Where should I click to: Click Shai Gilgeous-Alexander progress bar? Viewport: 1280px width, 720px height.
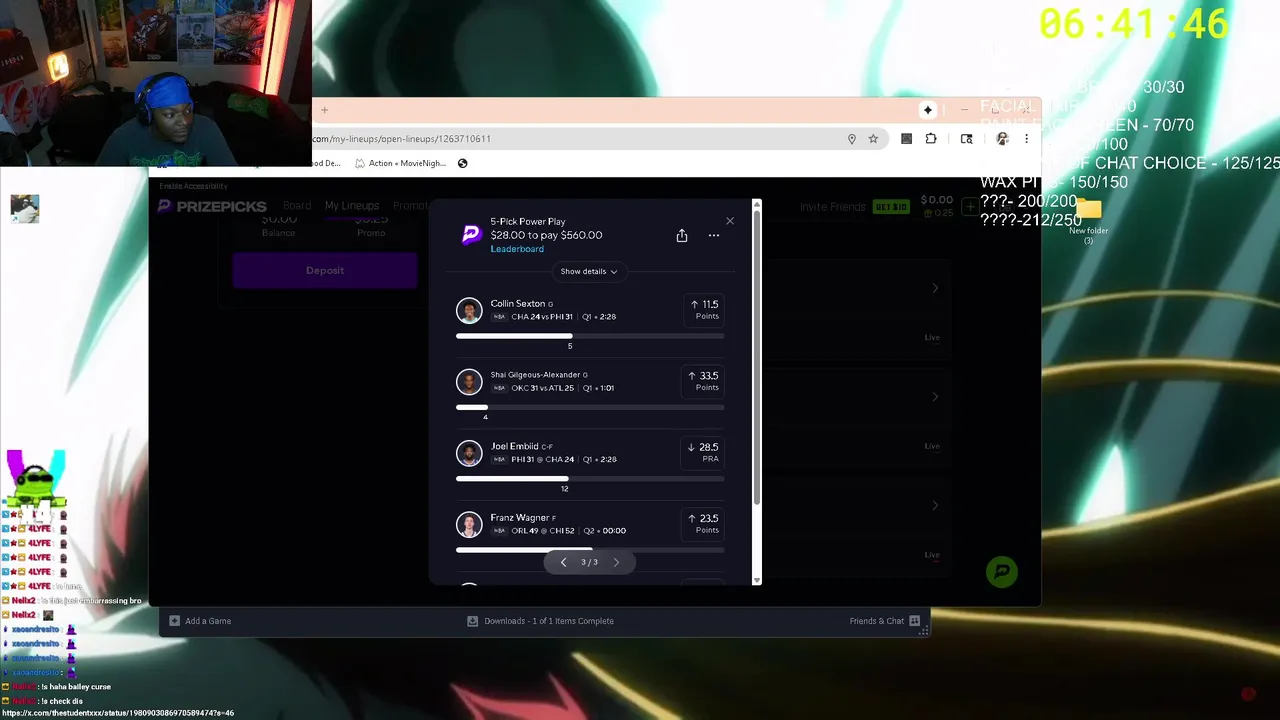[x=590, y=407]
